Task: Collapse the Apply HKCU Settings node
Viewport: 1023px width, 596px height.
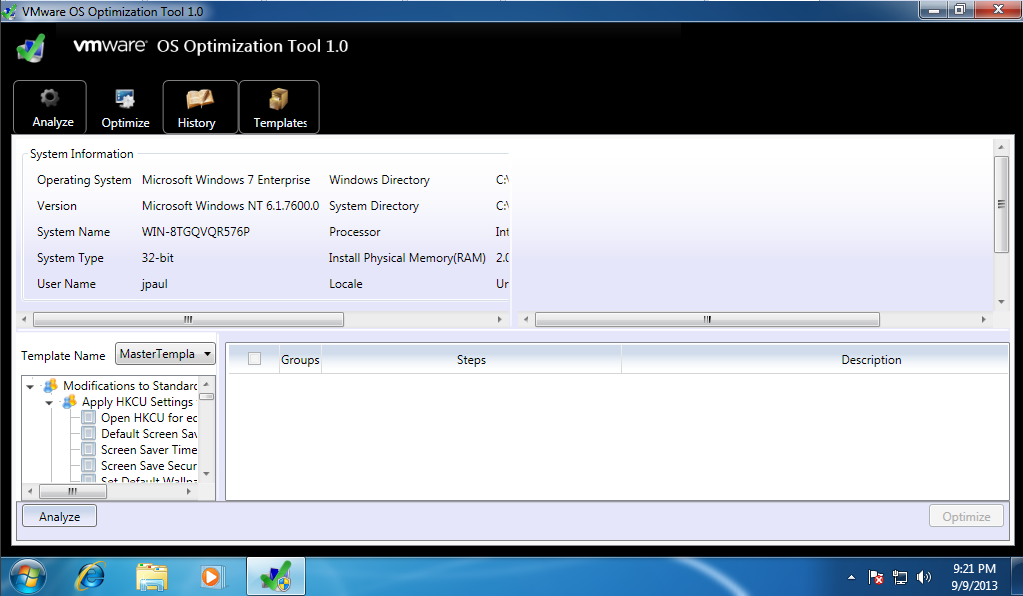Action: pos(49,402)
